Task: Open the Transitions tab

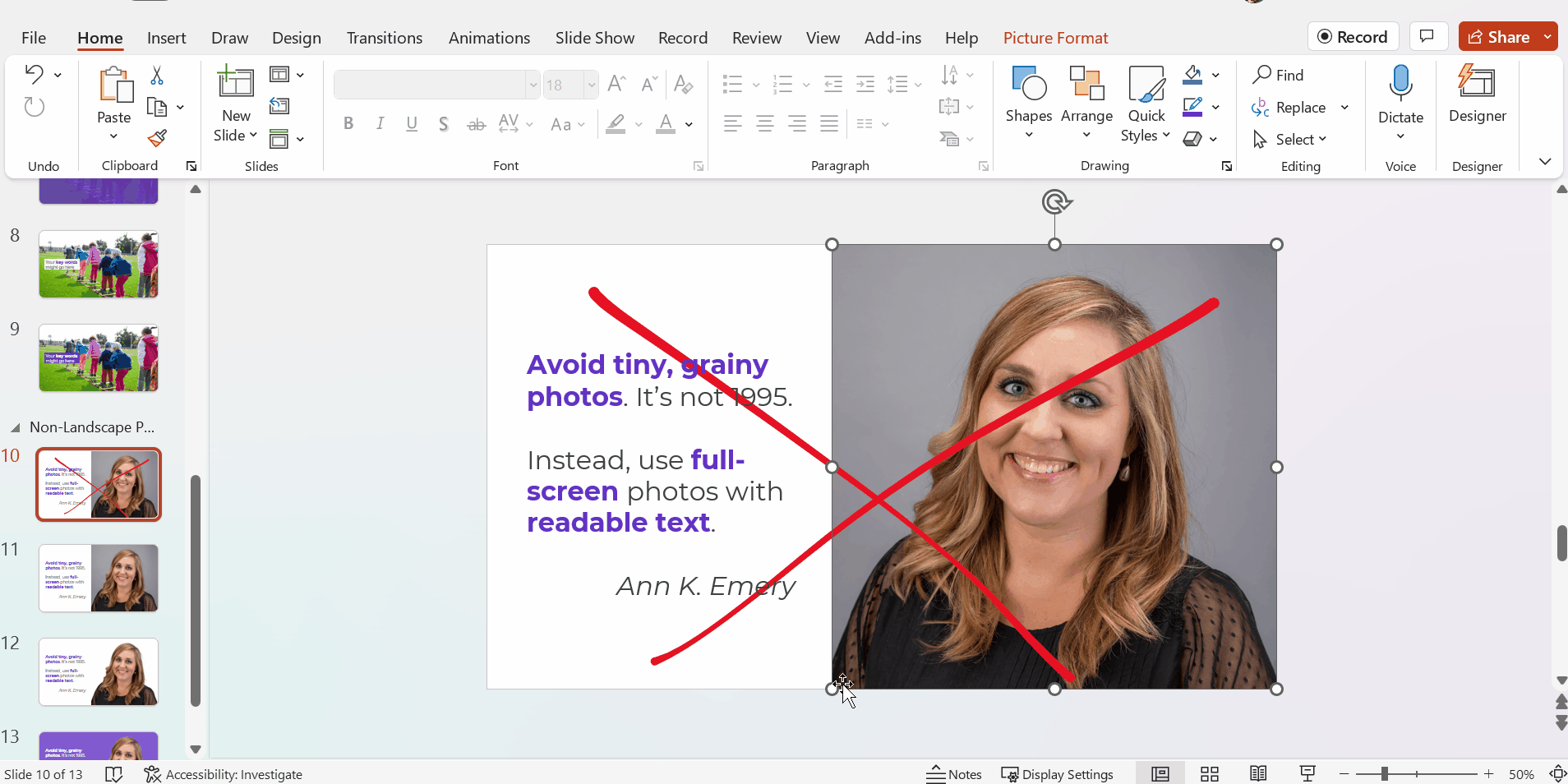Action: (385, 38)
